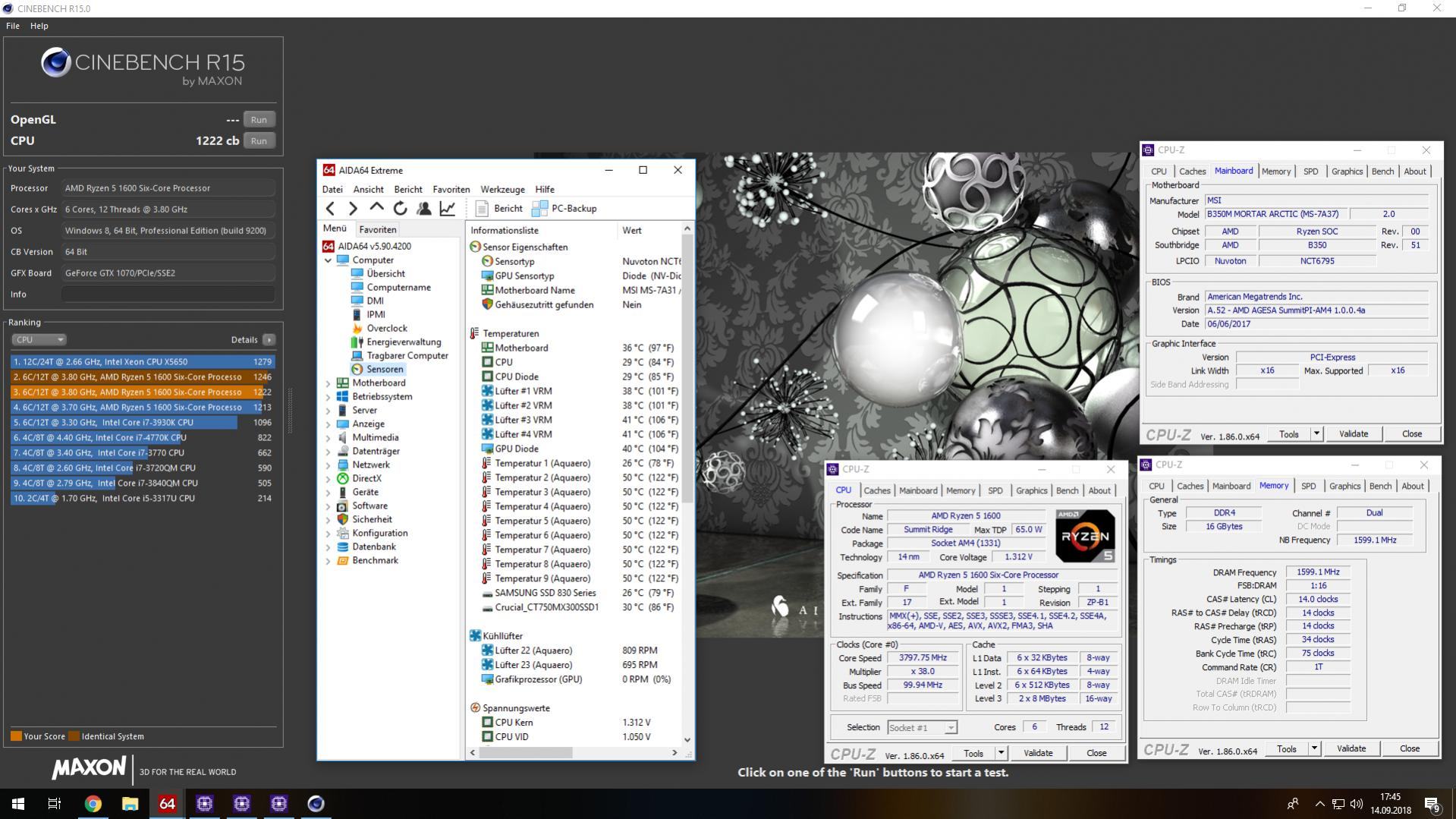Open the Windows Start menu
Image resolution: width=1456 pixels, height=819 pixels.
pyautogui.click(x=18, y=804)
